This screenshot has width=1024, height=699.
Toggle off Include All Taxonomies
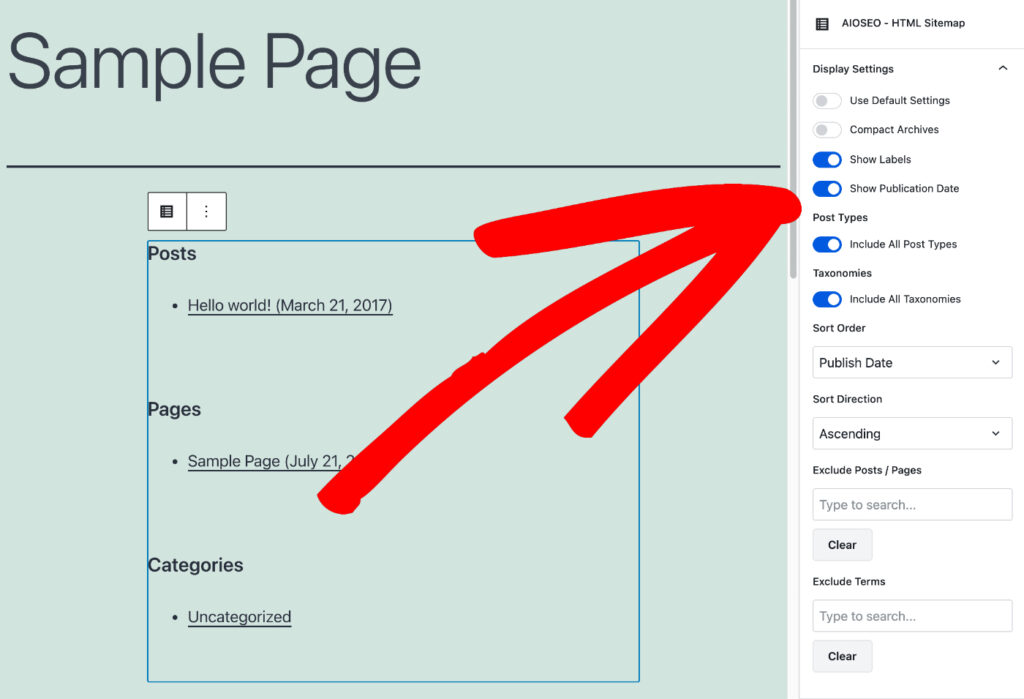click(x=827, y=298)
